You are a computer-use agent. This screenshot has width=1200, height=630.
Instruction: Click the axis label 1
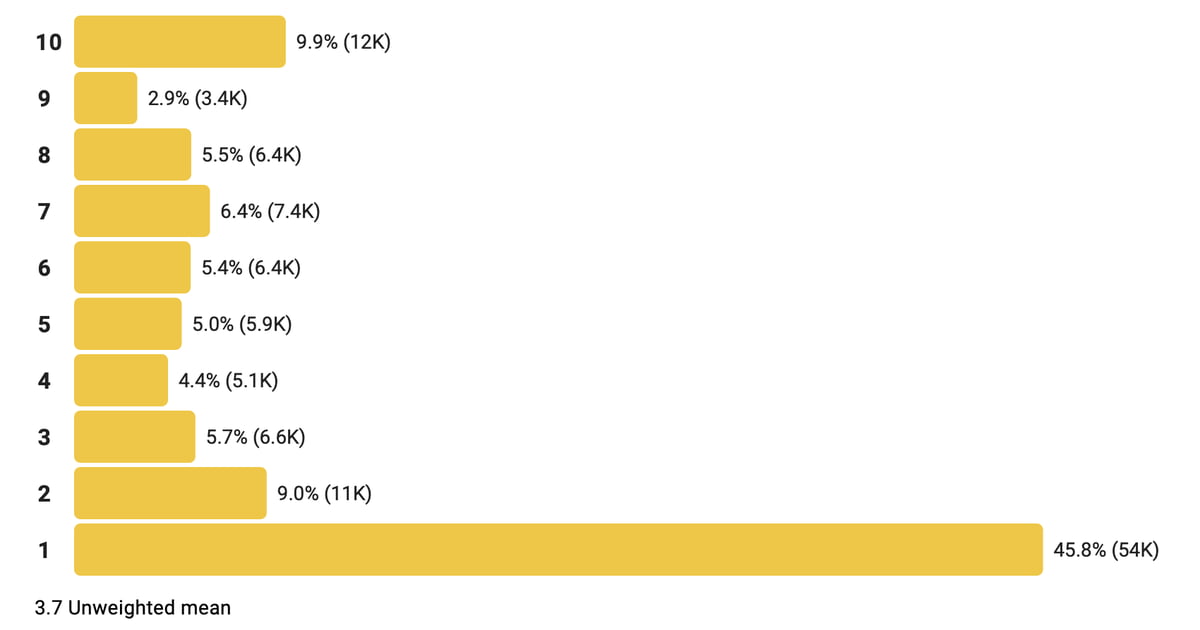44,550
